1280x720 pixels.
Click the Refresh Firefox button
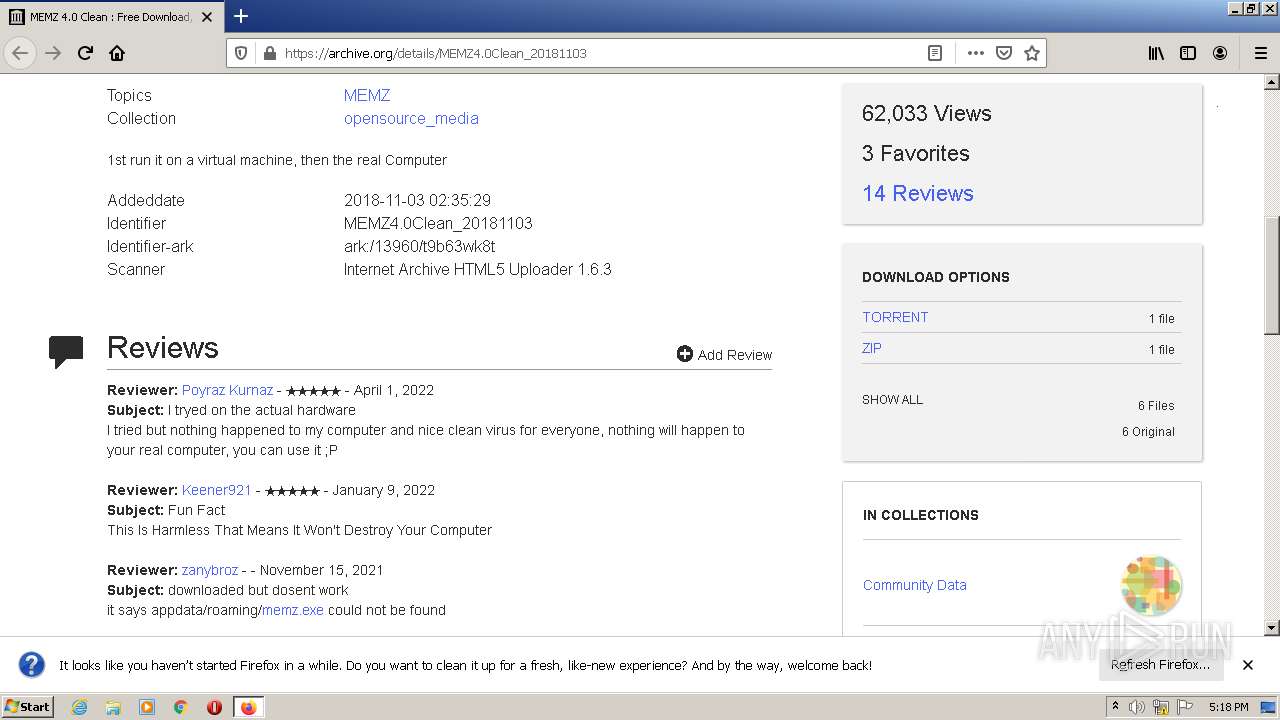tap(1160, 664)
